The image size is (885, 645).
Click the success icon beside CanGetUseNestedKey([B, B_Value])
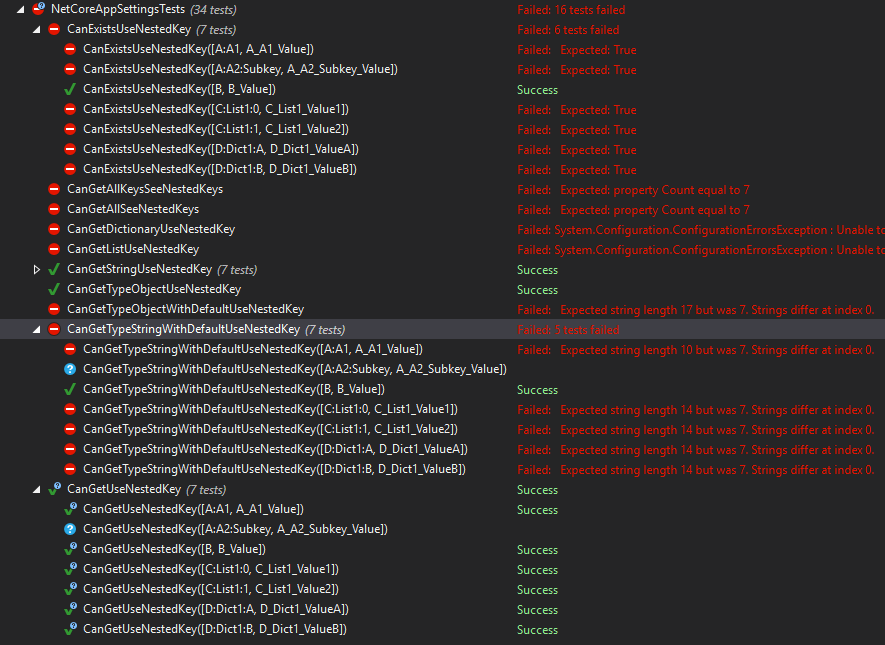[69, 549]
